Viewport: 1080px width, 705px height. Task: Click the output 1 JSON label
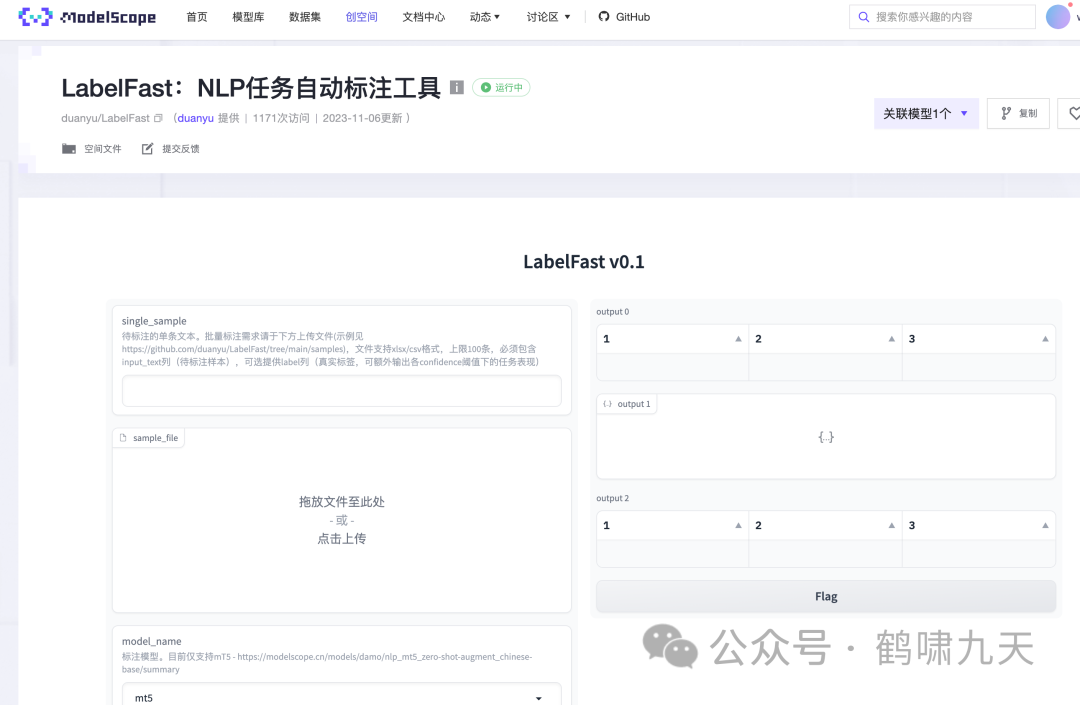click(627, 404)
